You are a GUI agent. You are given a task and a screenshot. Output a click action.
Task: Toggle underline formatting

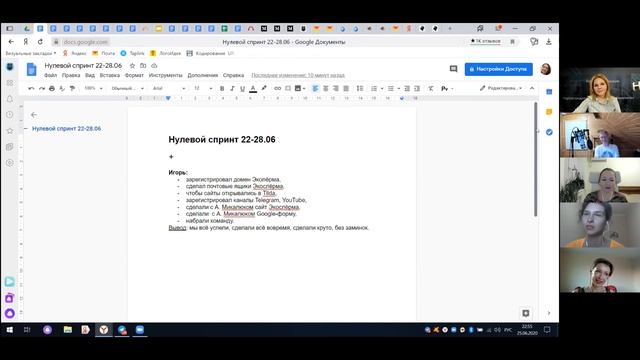pos(242,88)
